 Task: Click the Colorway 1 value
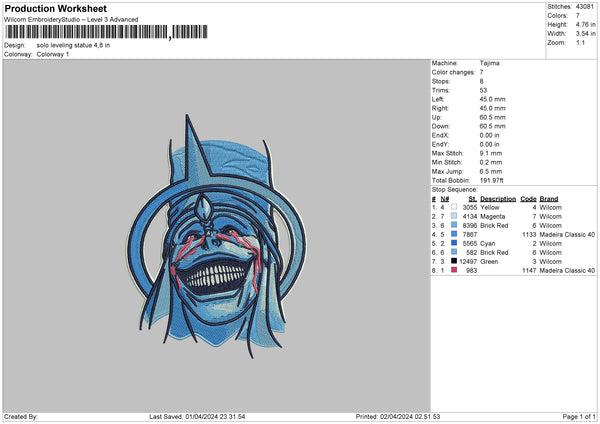(53, 54)
